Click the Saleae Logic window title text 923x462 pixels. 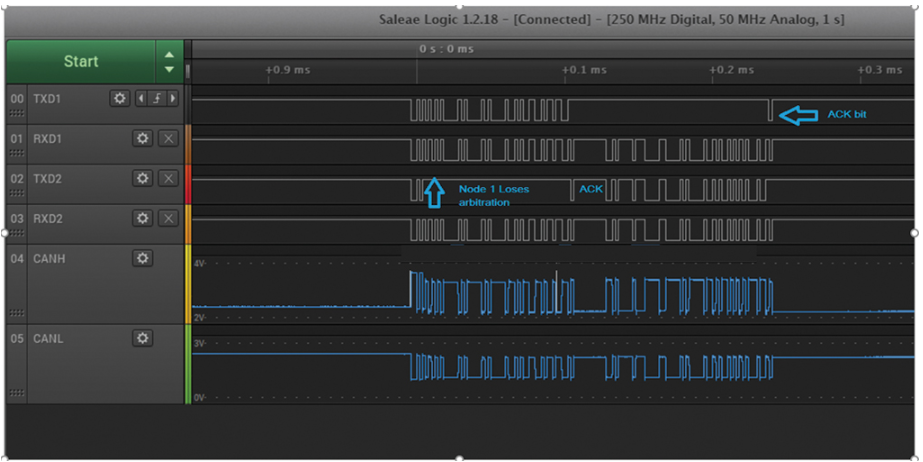(x=612, y=19)
